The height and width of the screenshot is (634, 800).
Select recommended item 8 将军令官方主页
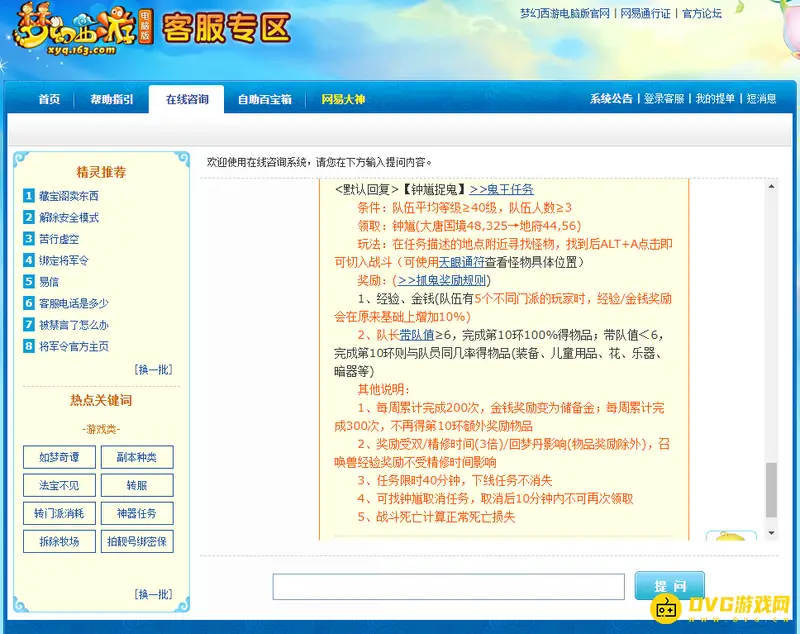click(74, 346)
